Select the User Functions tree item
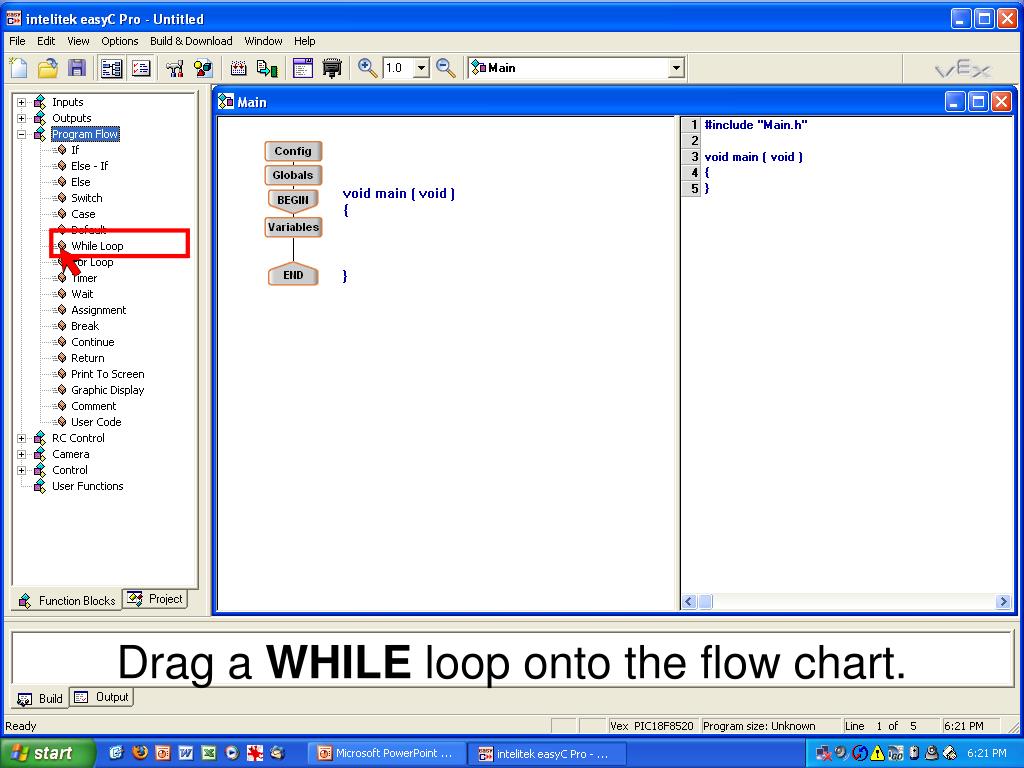The image size is (1024, 768). click(88, 487)
